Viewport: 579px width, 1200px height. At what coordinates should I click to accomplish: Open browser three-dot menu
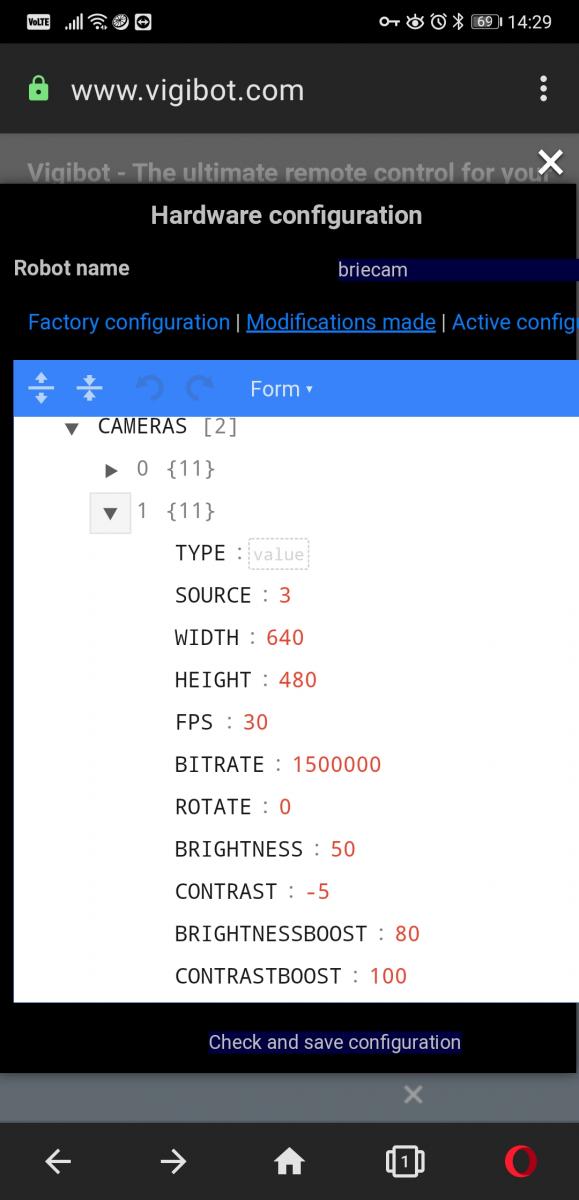click(543, 89)
